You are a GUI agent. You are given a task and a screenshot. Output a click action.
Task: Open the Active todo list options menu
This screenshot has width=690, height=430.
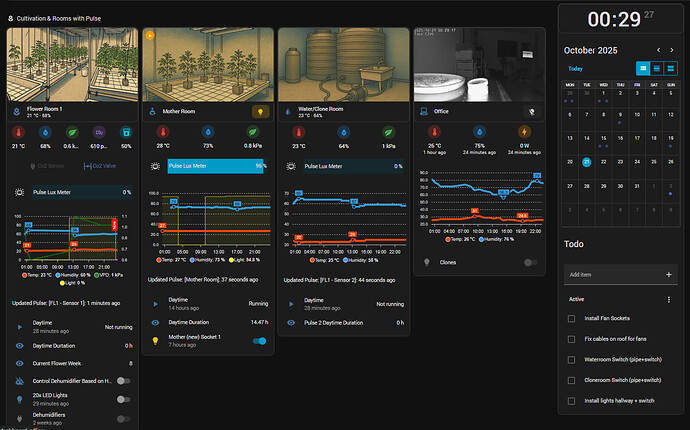pyautogui.click(x=669, y=299)
